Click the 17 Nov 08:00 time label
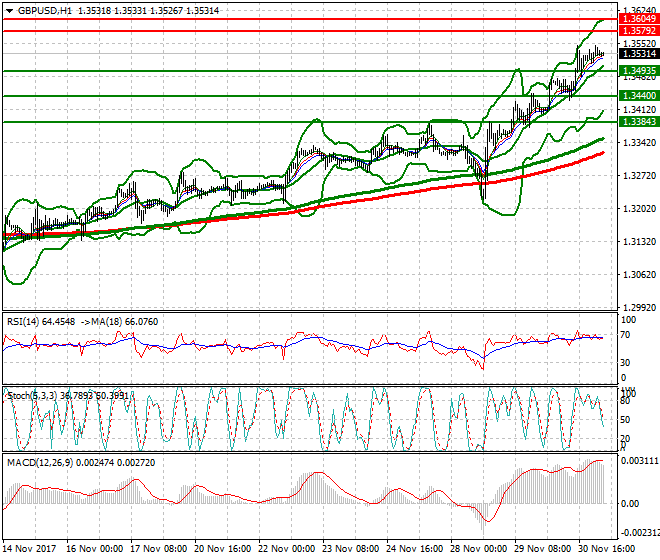Image resolution: width=660 pixels, height=560 pixels. [x=159, y=549]
